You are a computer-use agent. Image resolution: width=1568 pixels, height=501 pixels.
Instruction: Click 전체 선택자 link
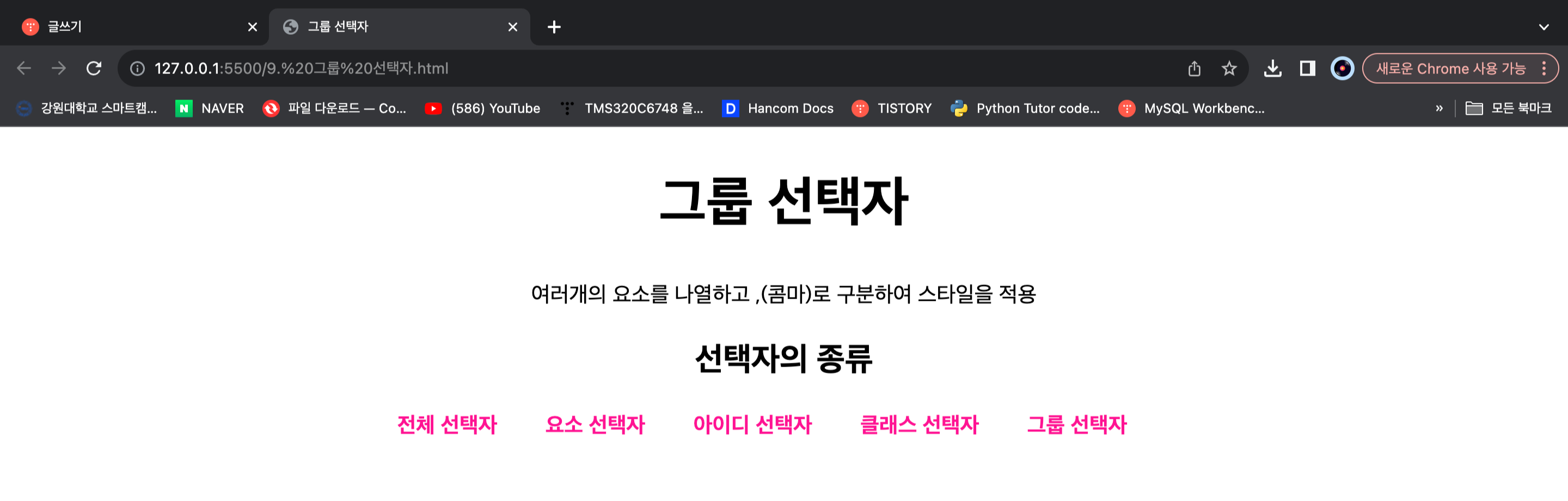pos(447,424)
